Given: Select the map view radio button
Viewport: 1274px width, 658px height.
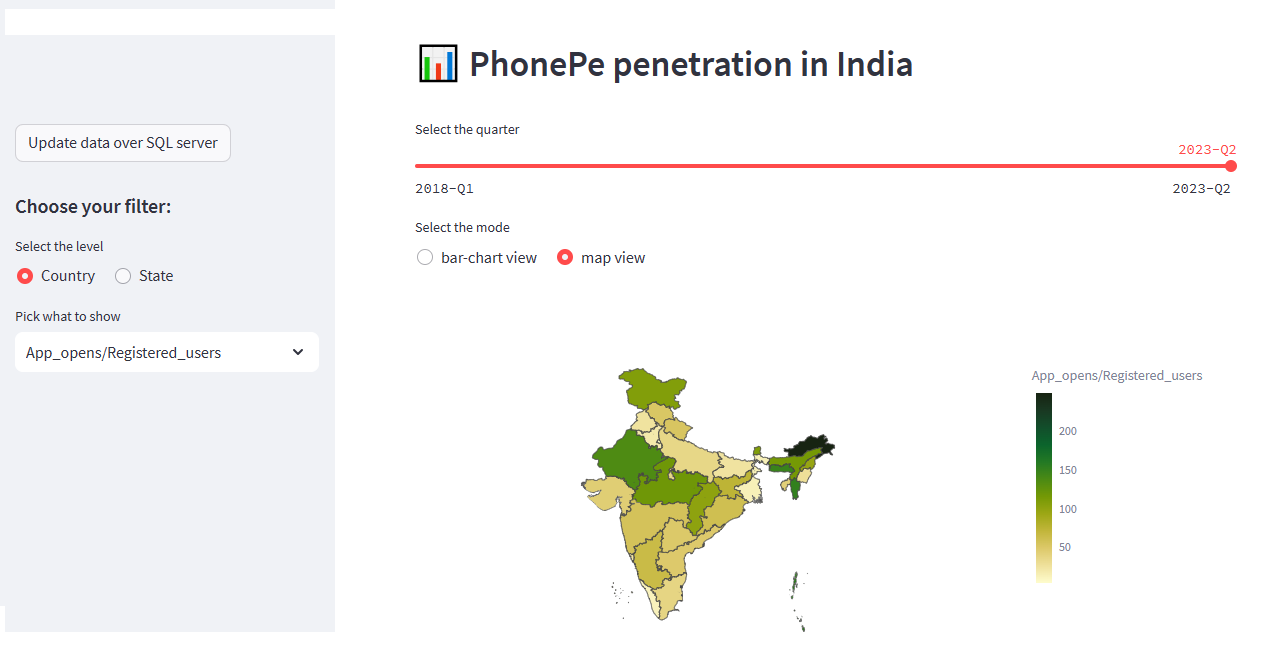Looking at the screenshot, I should [565, 258].
